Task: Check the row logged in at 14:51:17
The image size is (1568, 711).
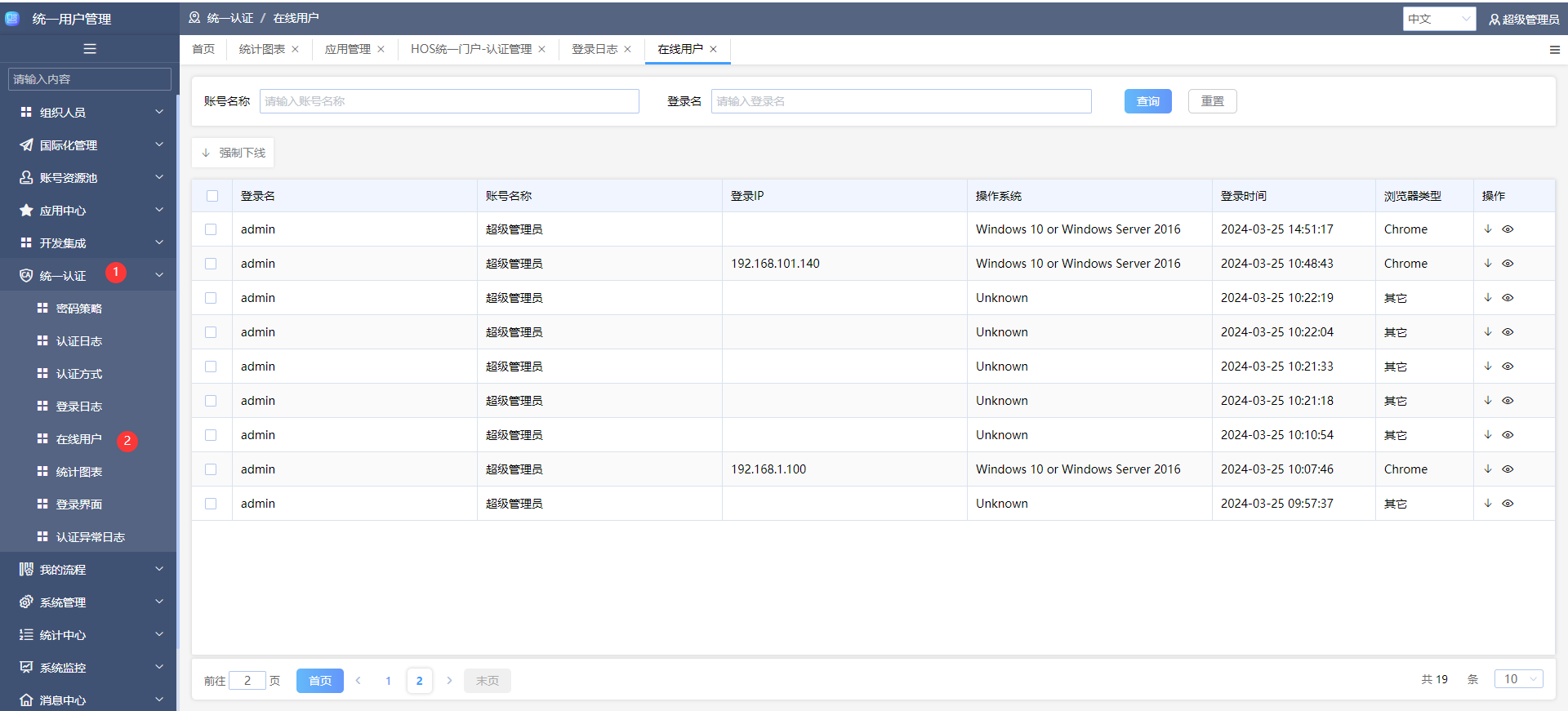Action: tap(211, 229)
